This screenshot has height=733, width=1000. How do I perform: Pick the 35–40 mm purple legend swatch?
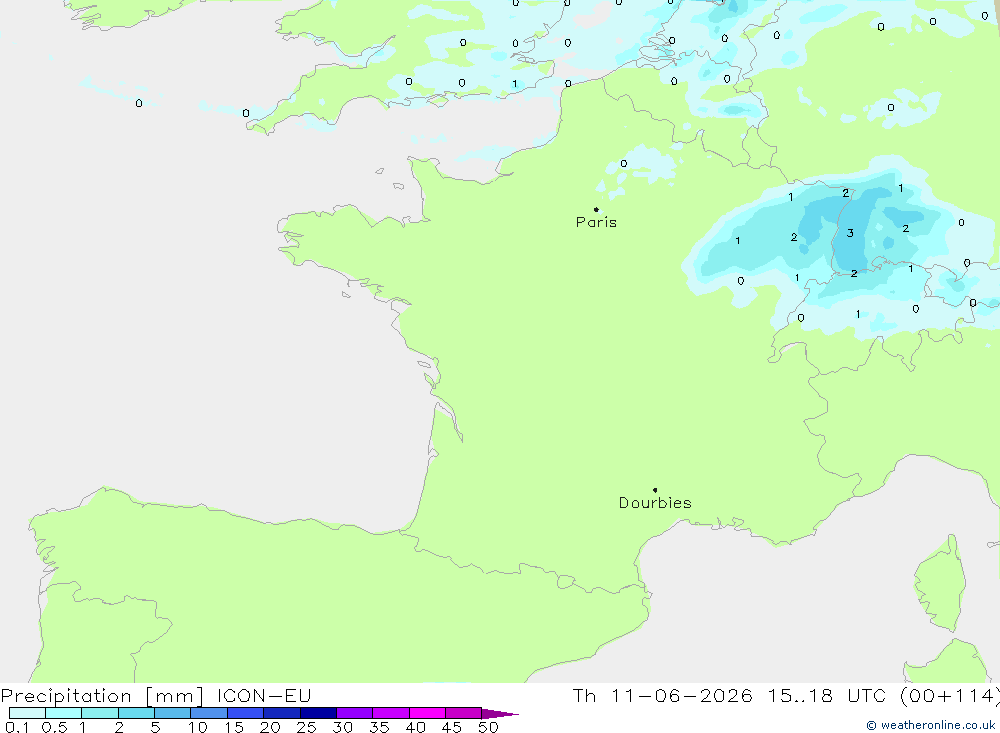[391, 713]
